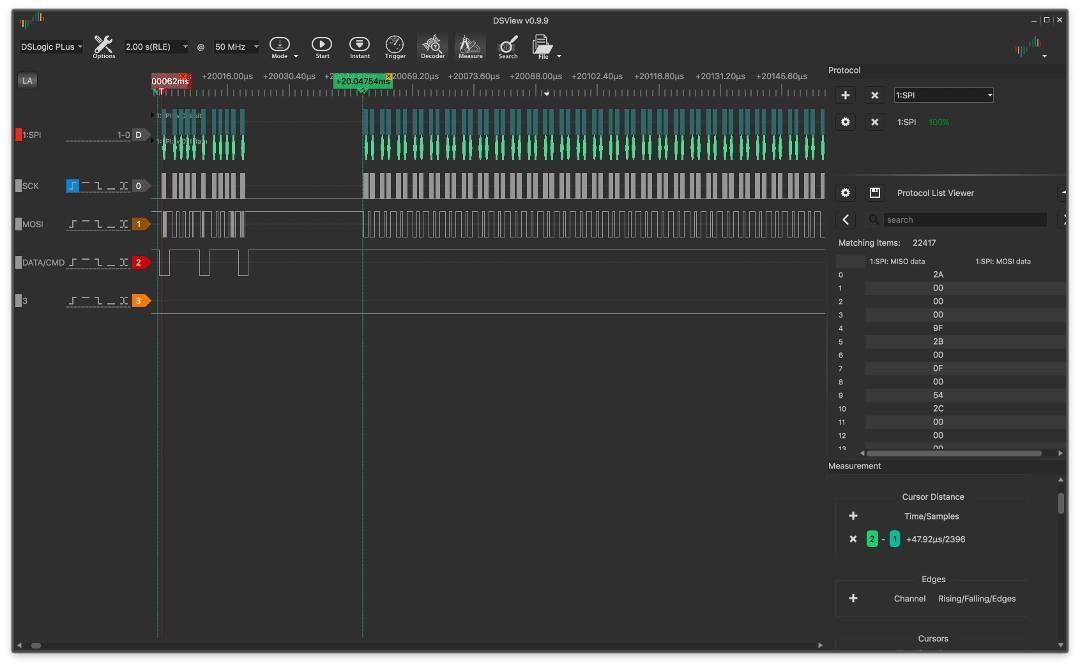
Task: Select cursor 2 in distance measurement
Action: 872,539
